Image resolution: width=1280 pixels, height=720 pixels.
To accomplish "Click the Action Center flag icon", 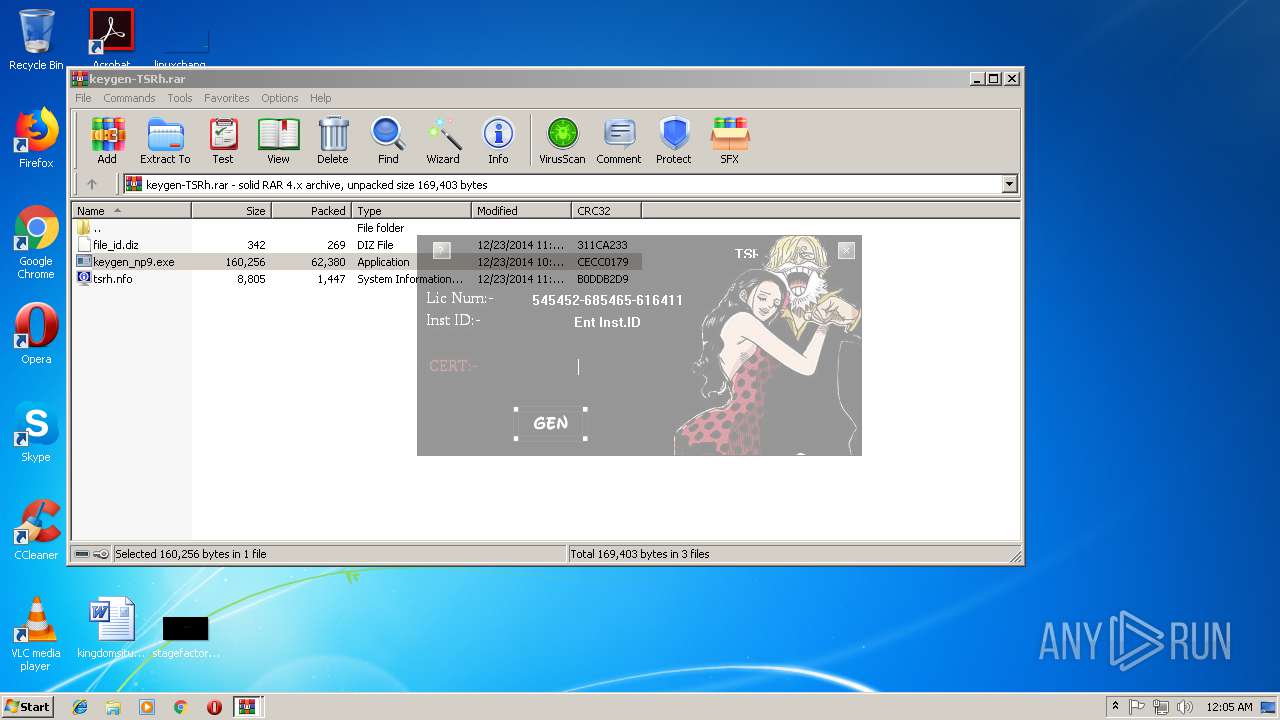I will [x=1137, y=707].
